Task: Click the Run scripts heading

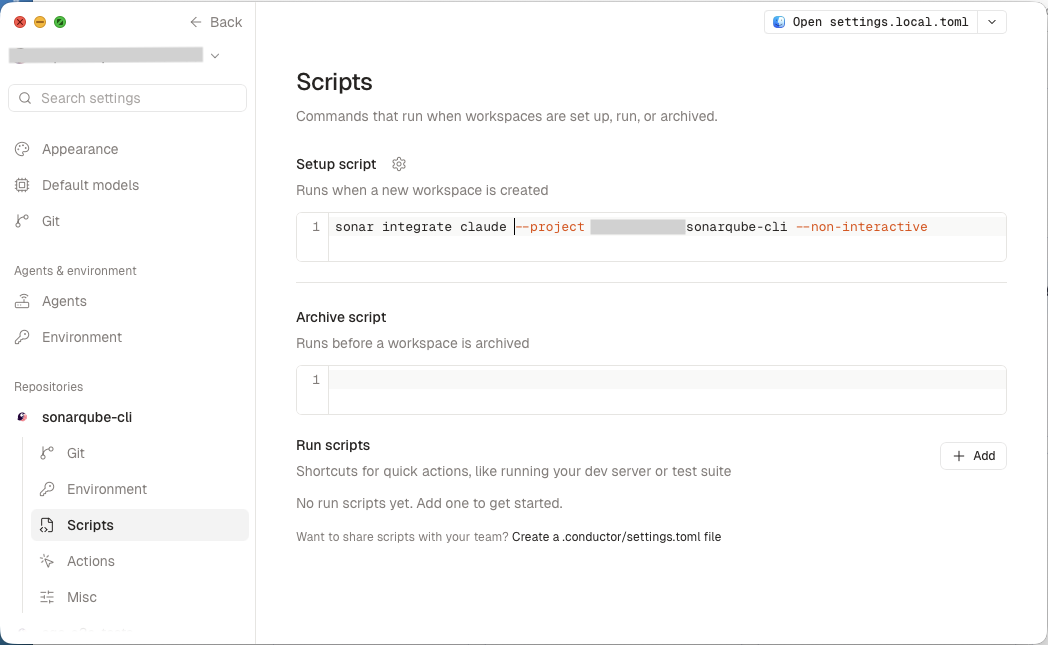Action: 333,445
